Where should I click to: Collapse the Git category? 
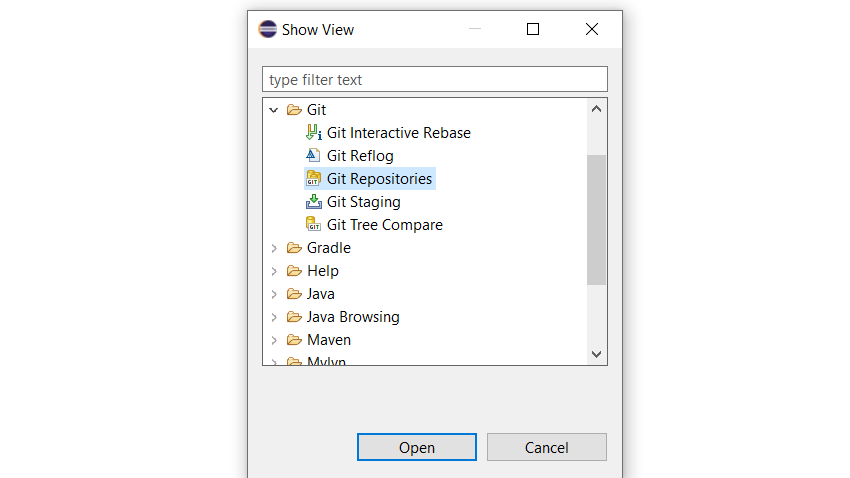274,110
